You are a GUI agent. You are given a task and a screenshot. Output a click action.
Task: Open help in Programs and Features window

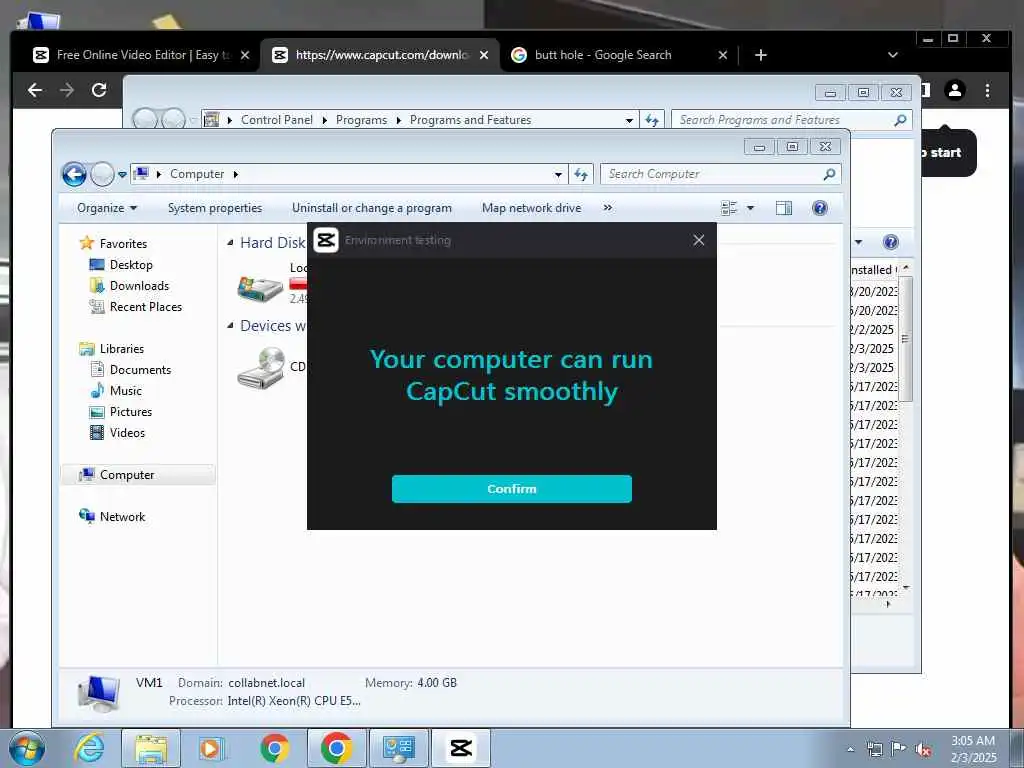(890, 242)
